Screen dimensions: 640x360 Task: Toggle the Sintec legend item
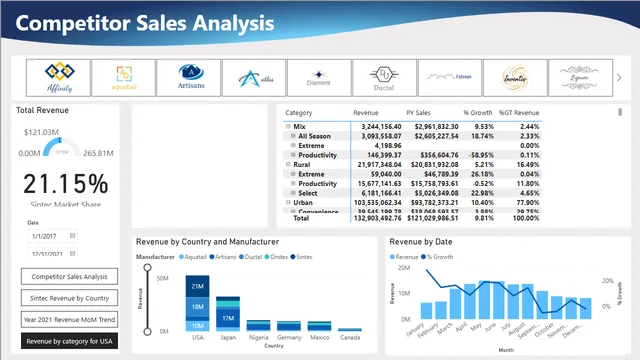click(301, 257)
